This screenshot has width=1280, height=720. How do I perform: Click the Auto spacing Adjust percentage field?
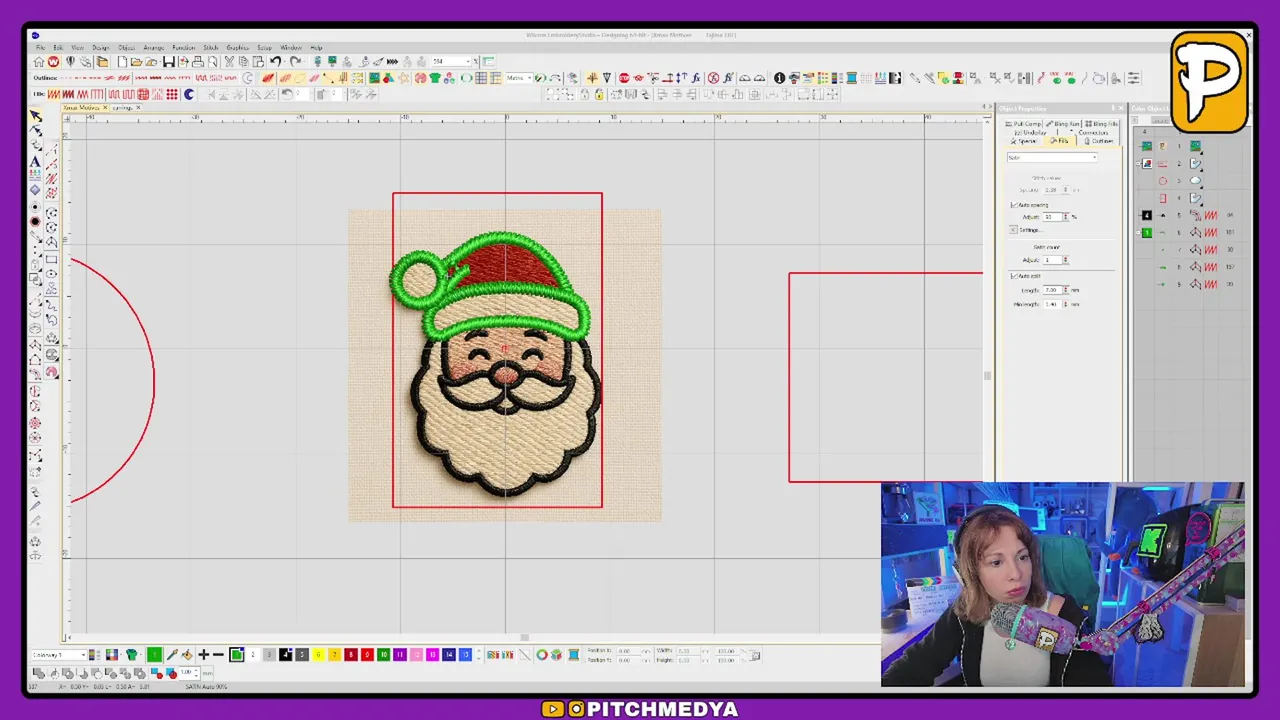1053,217
